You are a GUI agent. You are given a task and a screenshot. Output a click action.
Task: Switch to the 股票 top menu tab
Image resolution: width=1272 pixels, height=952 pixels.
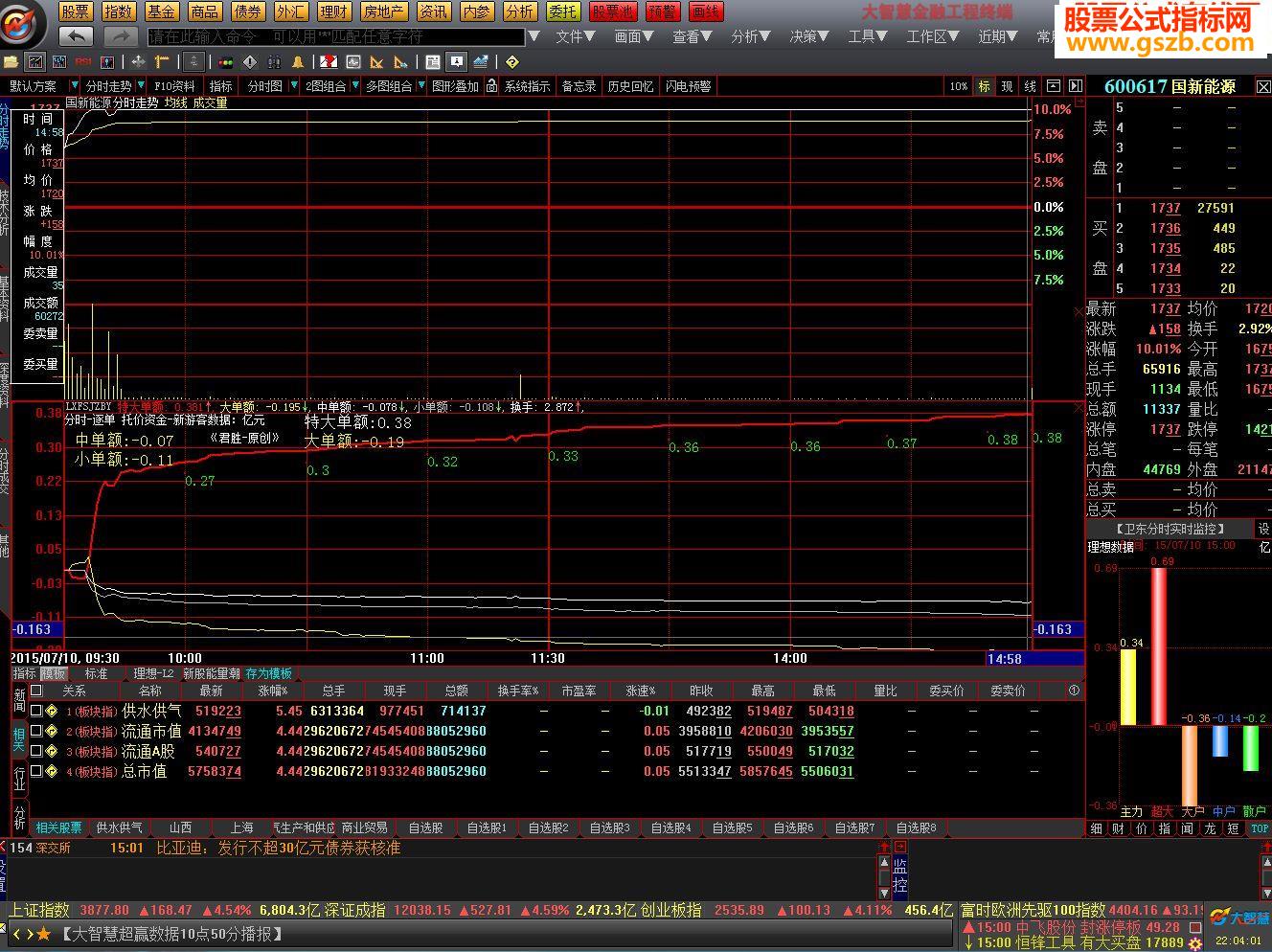pyautogui.click(x=75, y=11)
